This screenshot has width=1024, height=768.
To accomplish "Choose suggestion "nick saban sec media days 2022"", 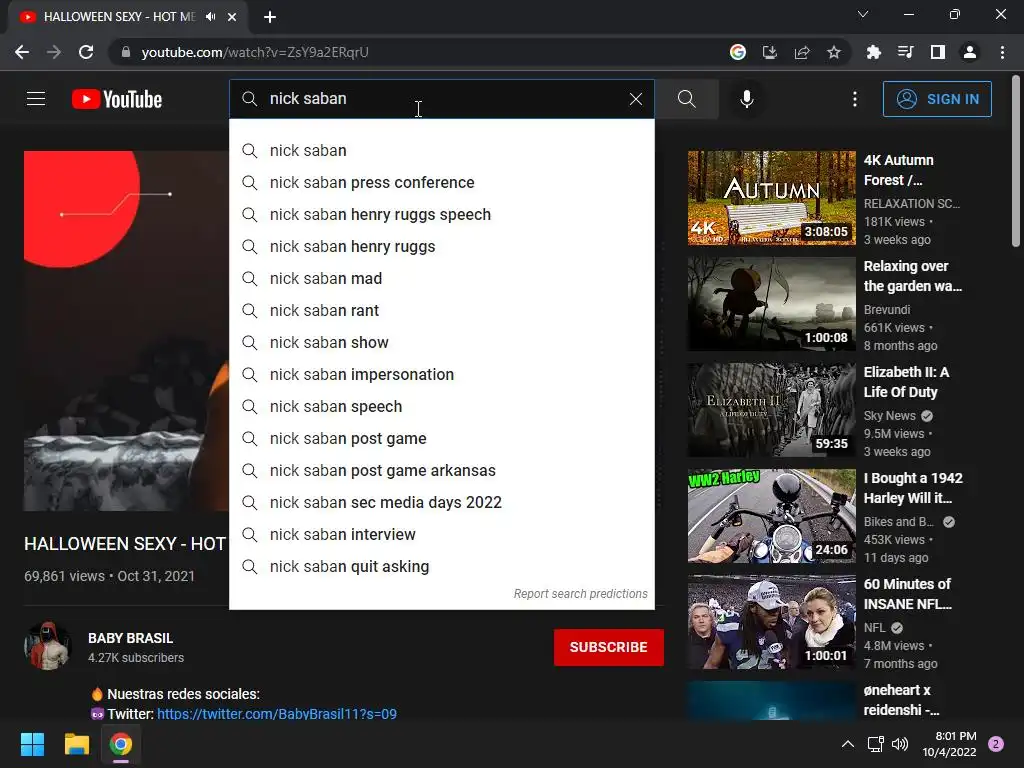I will [441, 502].
